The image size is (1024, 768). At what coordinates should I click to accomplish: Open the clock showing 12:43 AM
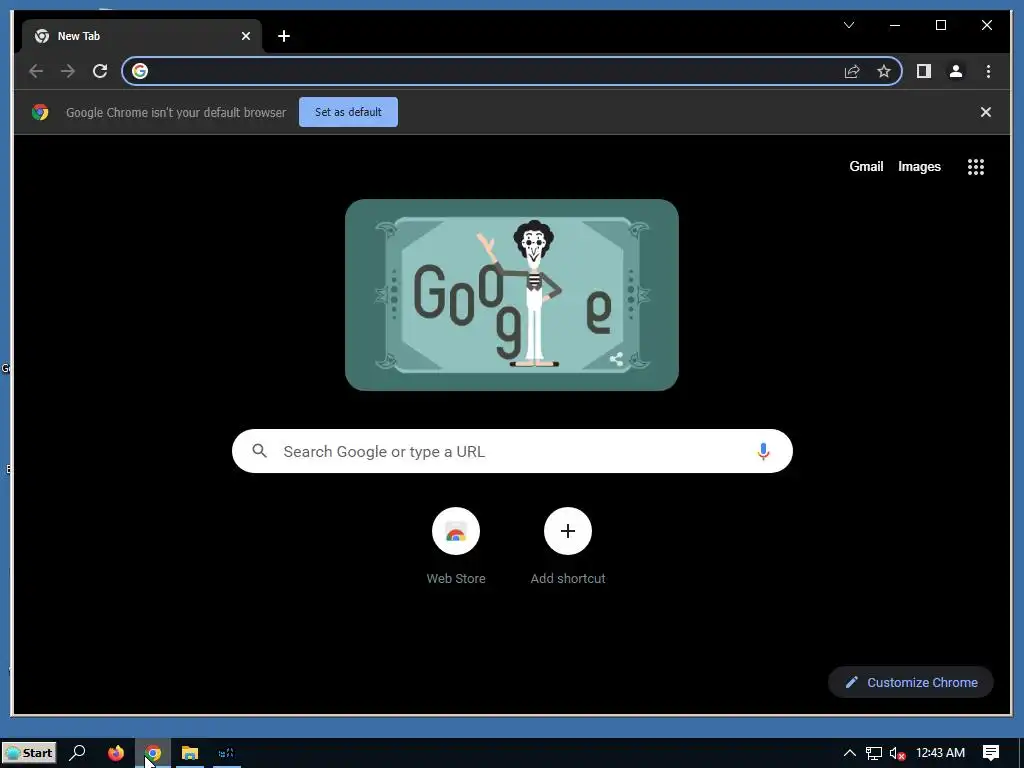coord(940,753)
